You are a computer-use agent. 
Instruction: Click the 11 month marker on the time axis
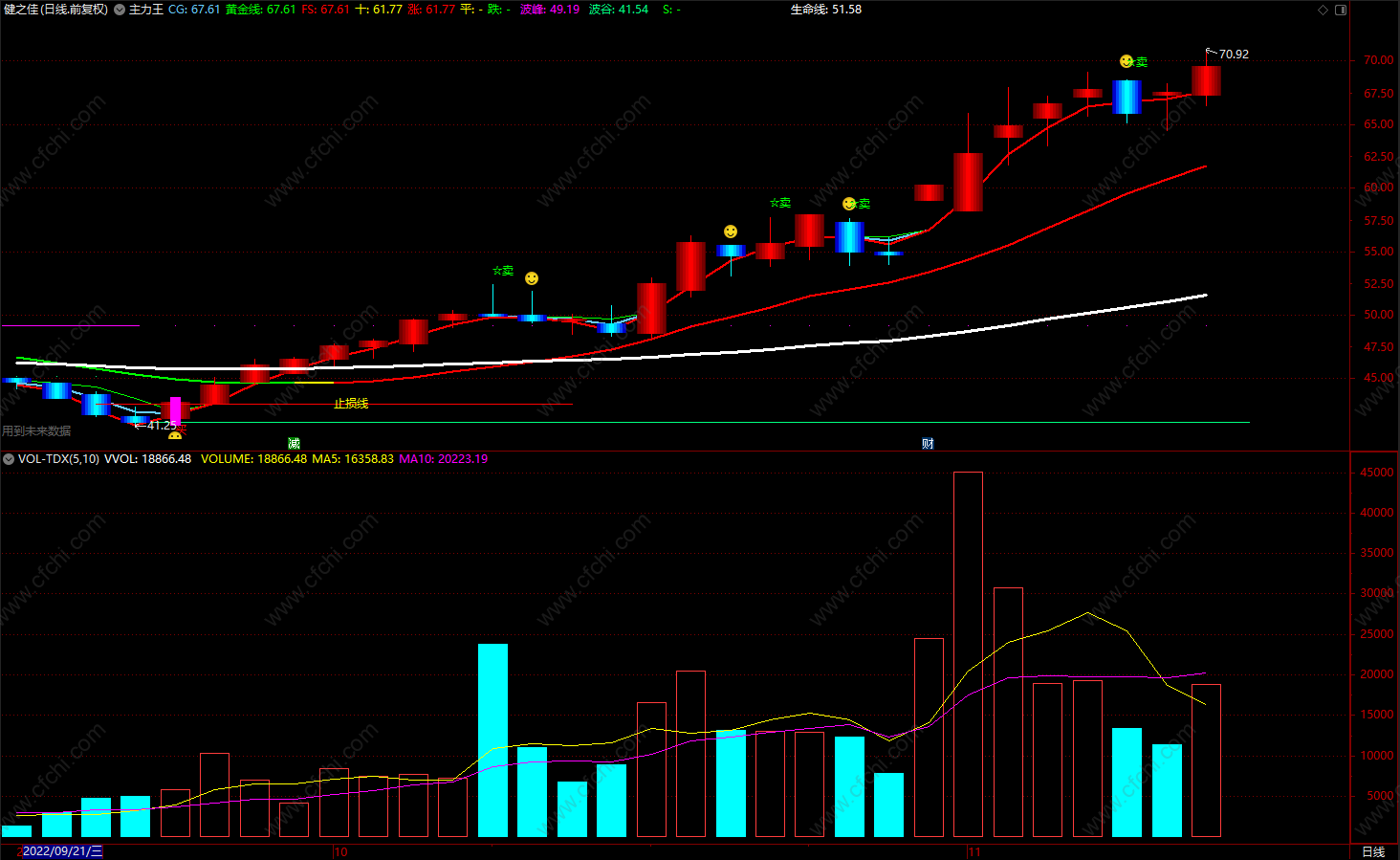[x=974, y=851]
